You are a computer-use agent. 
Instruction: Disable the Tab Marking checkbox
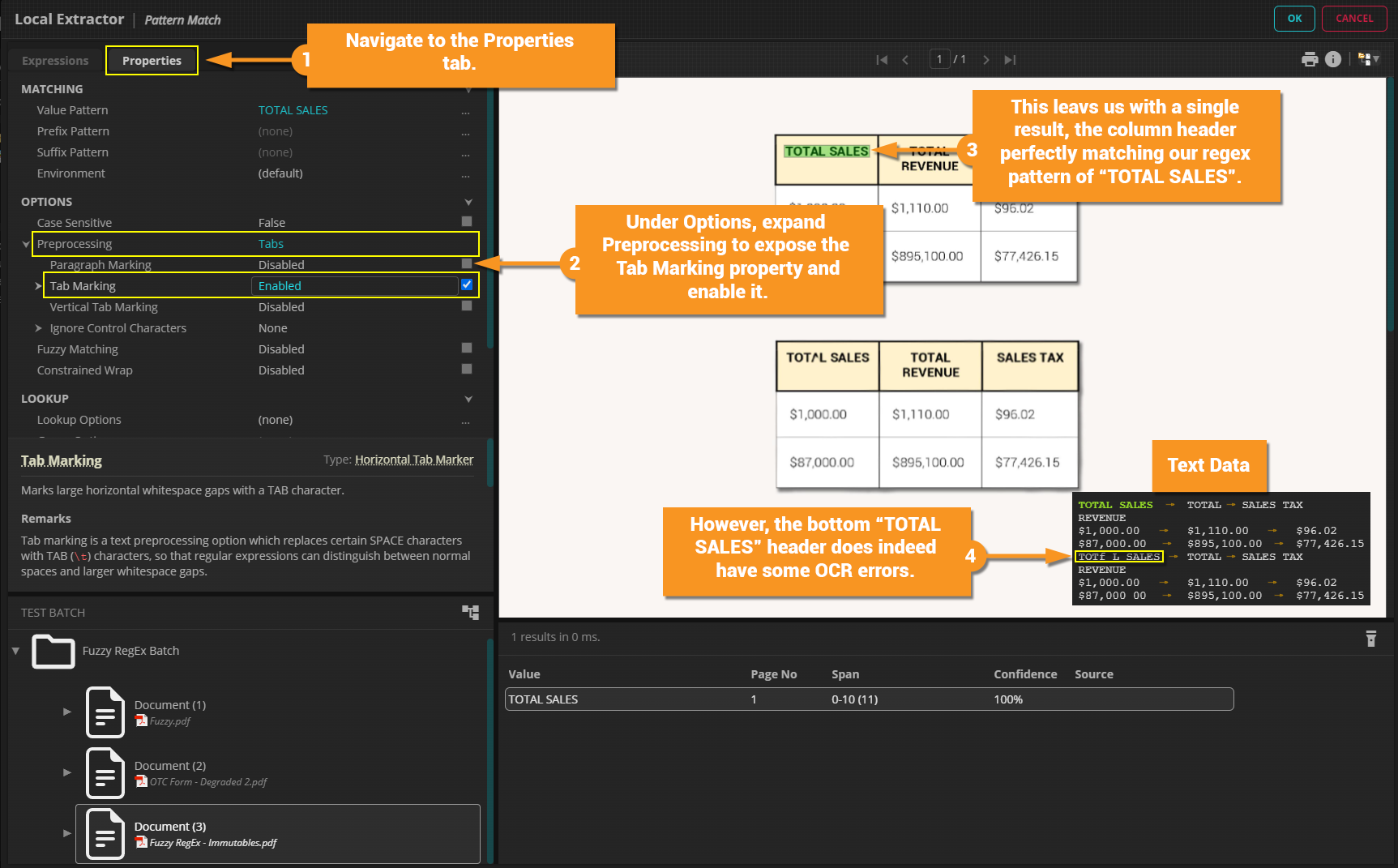click(x=467, y=284)
